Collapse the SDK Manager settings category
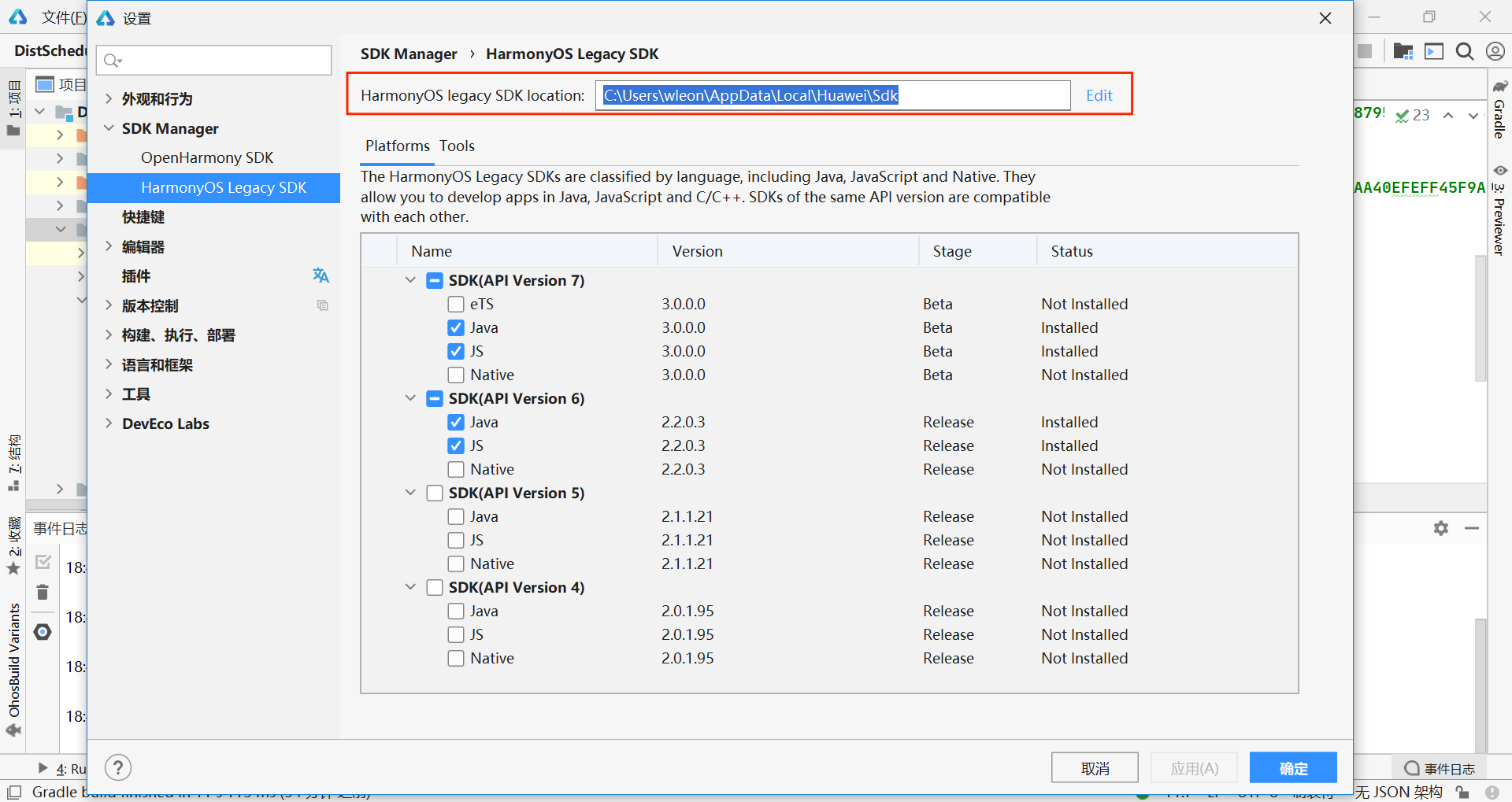Image resolution: width=1512 pixels, height=802 pixels. click(x=109, y=128)
